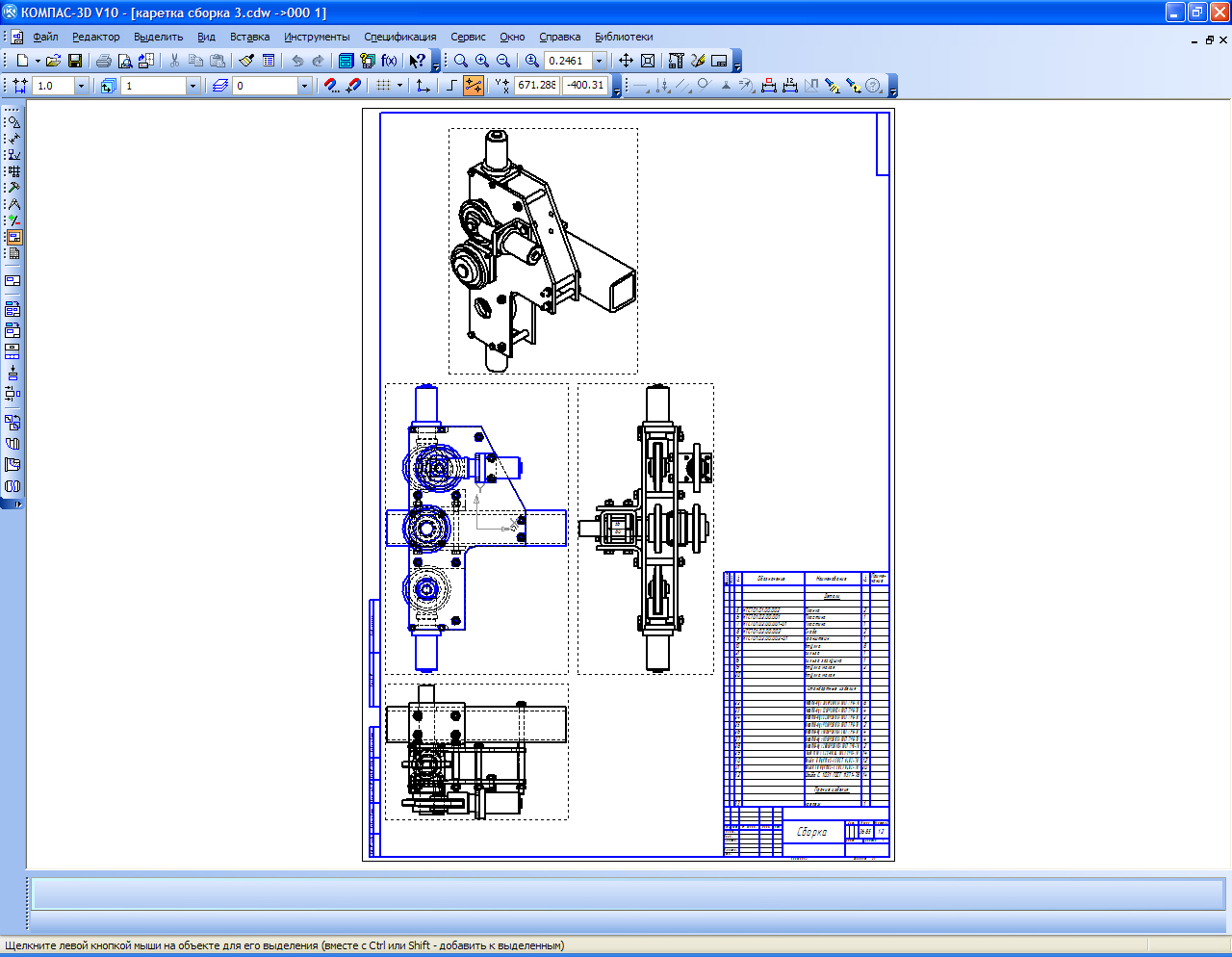The width and height of the screenshot is (1232, 957).
Task: Click the Pan view four-arrow icon
Action: point(626,61)
